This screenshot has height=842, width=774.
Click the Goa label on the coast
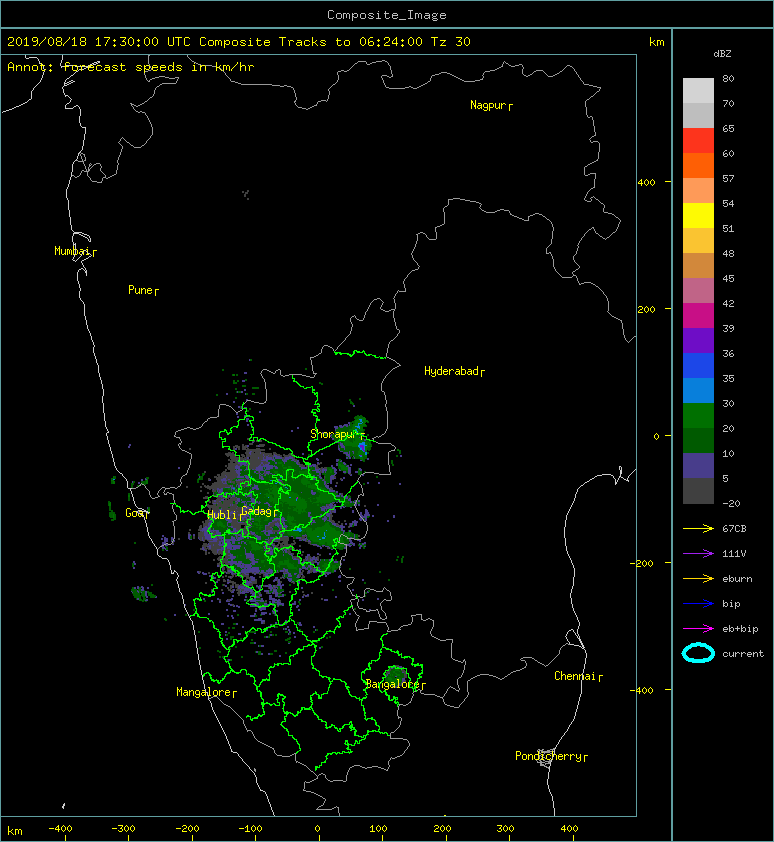[137, 513]
